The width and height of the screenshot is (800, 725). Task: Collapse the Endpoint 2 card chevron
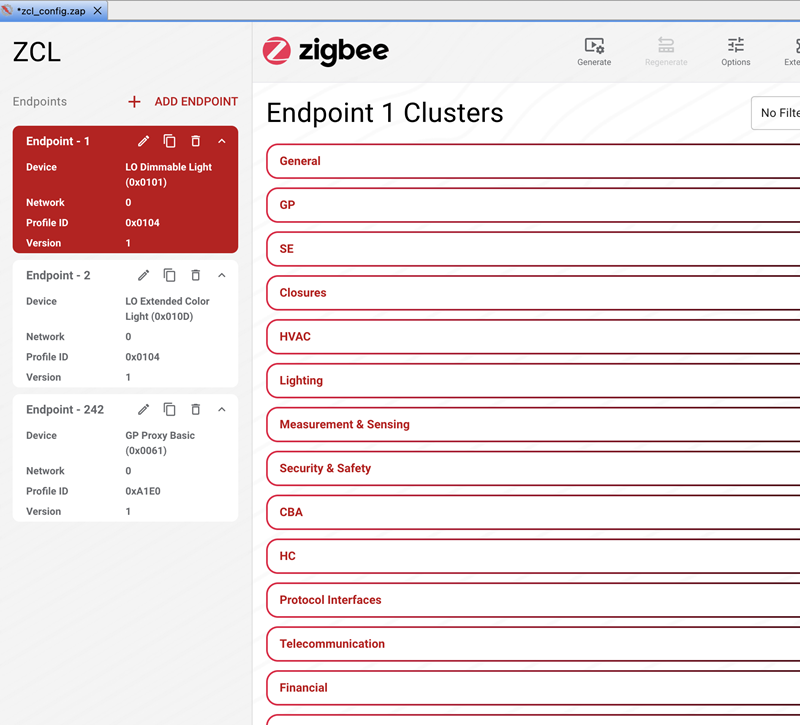tap(222, 276)
